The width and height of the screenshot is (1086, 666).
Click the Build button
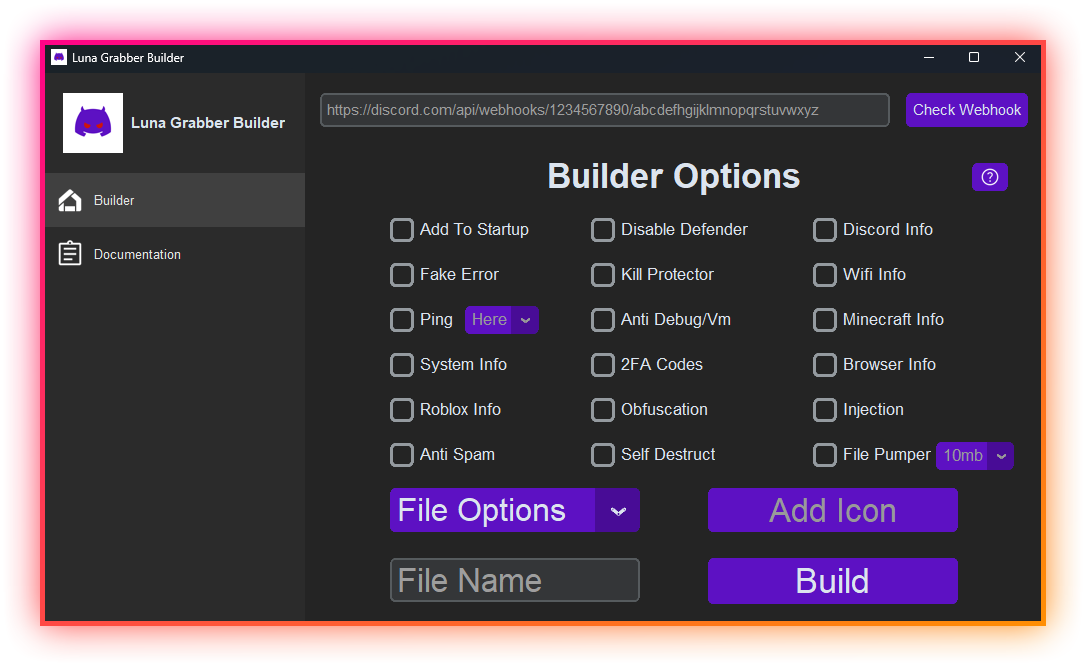tap(832, 580)
